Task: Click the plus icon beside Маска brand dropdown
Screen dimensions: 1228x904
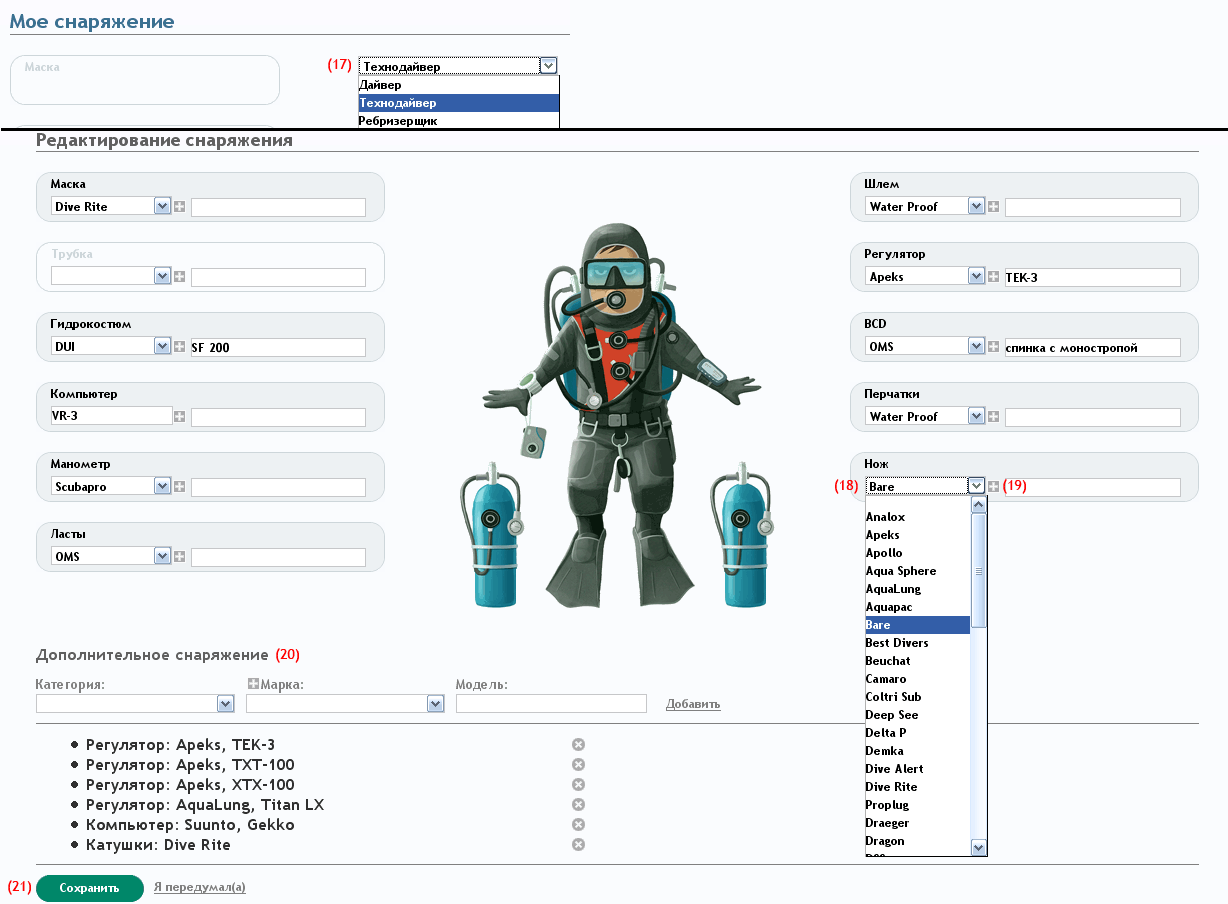Action: (x=180, y=207)
